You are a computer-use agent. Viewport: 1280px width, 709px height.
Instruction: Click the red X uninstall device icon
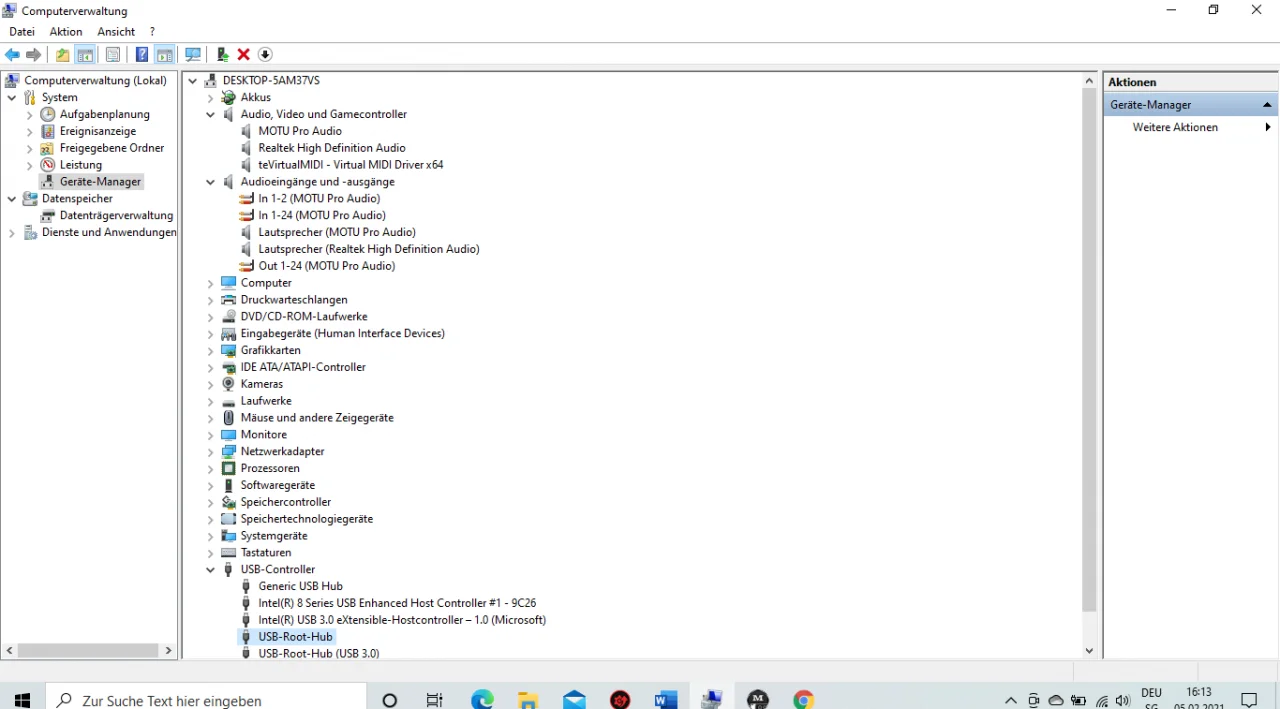tap(243, 54)
